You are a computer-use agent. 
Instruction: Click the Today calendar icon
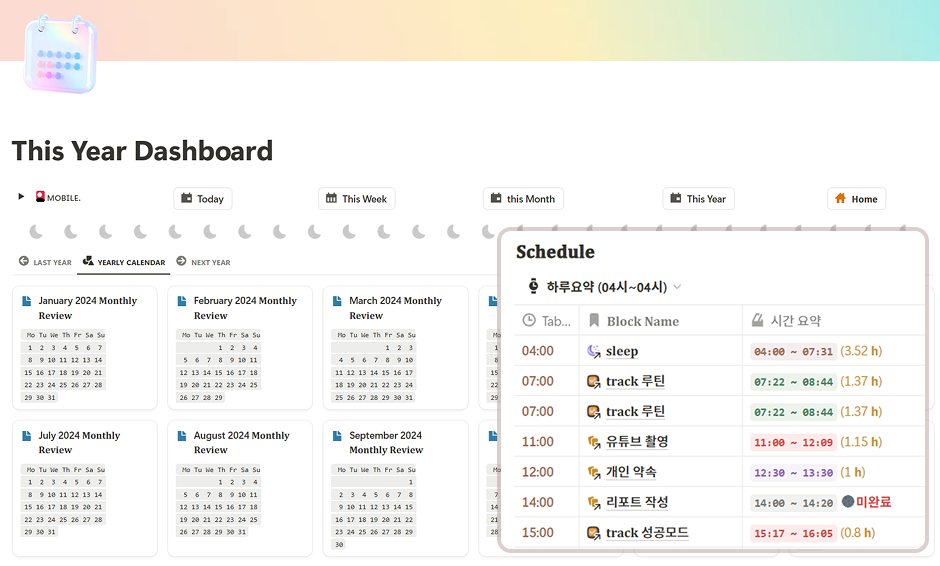(186, 198)
